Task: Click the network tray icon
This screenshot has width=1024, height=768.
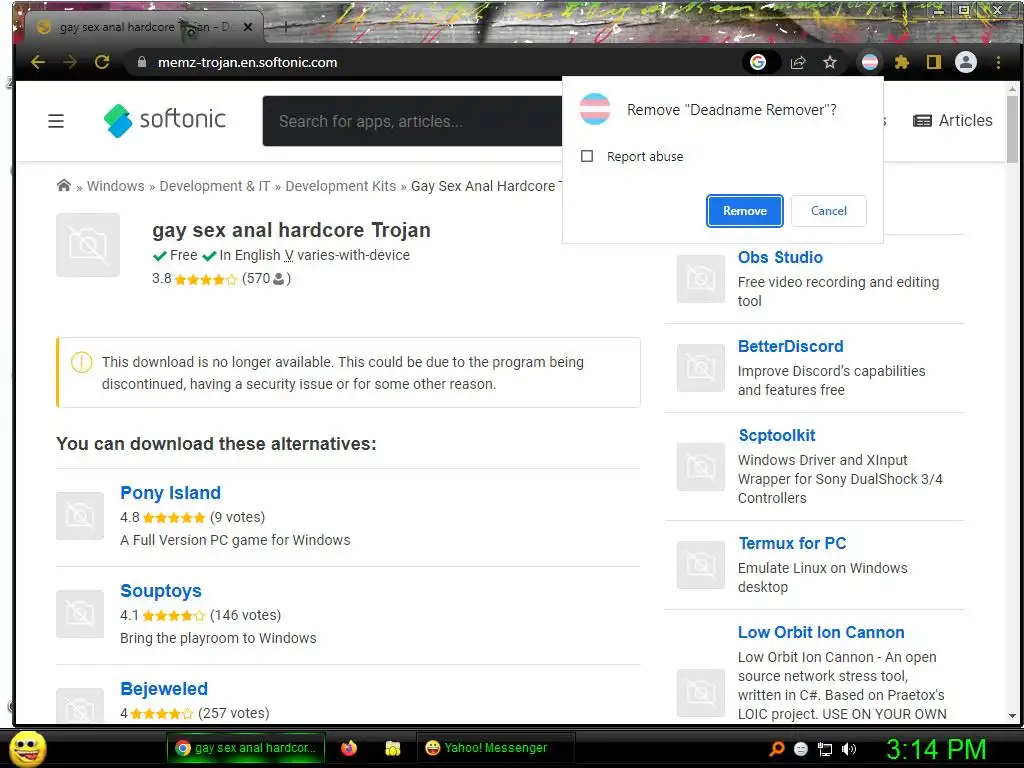Action: click(x=825, y=749)
